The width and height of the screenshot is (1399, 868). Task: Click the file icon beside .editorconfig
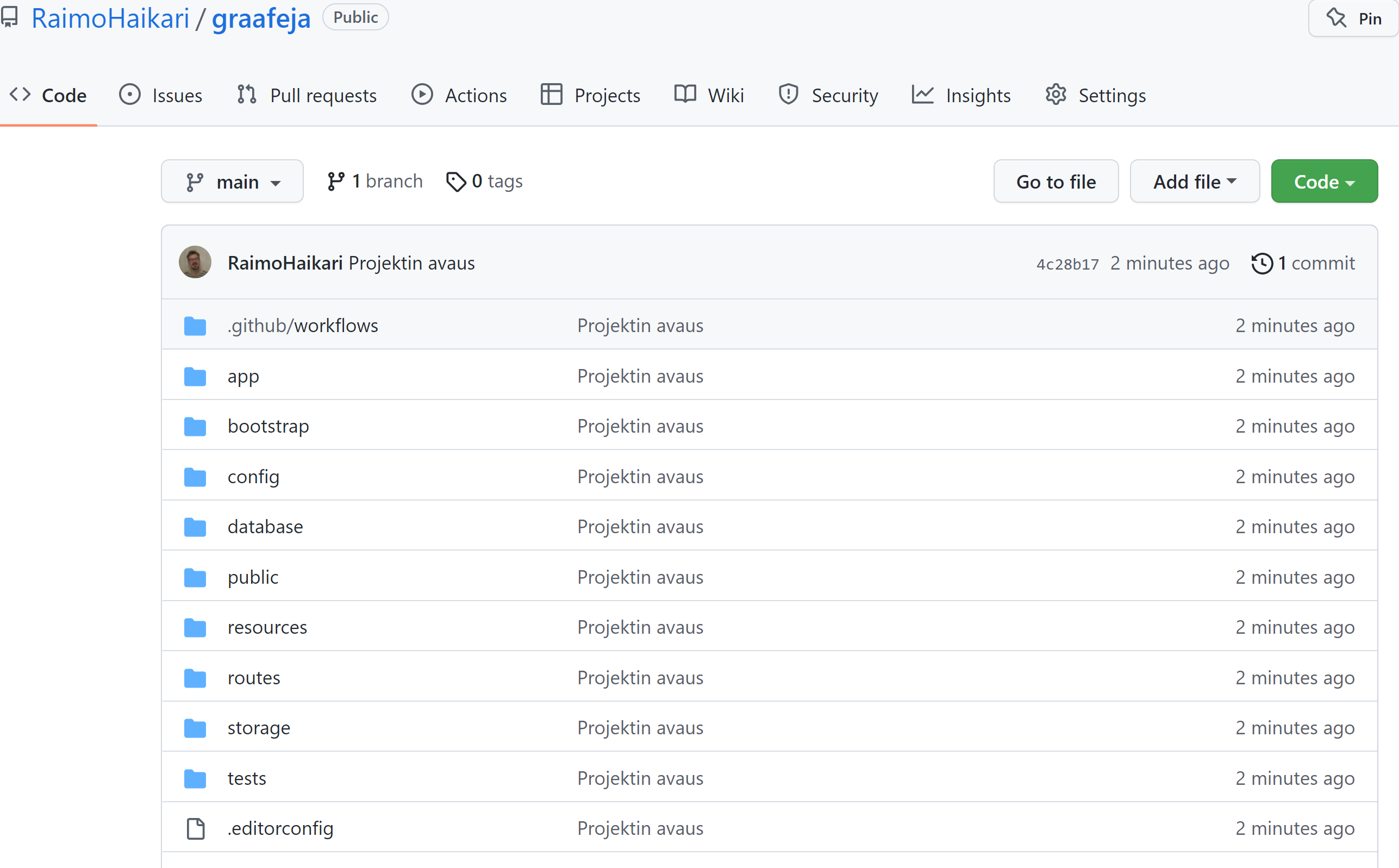coord(196,828)
